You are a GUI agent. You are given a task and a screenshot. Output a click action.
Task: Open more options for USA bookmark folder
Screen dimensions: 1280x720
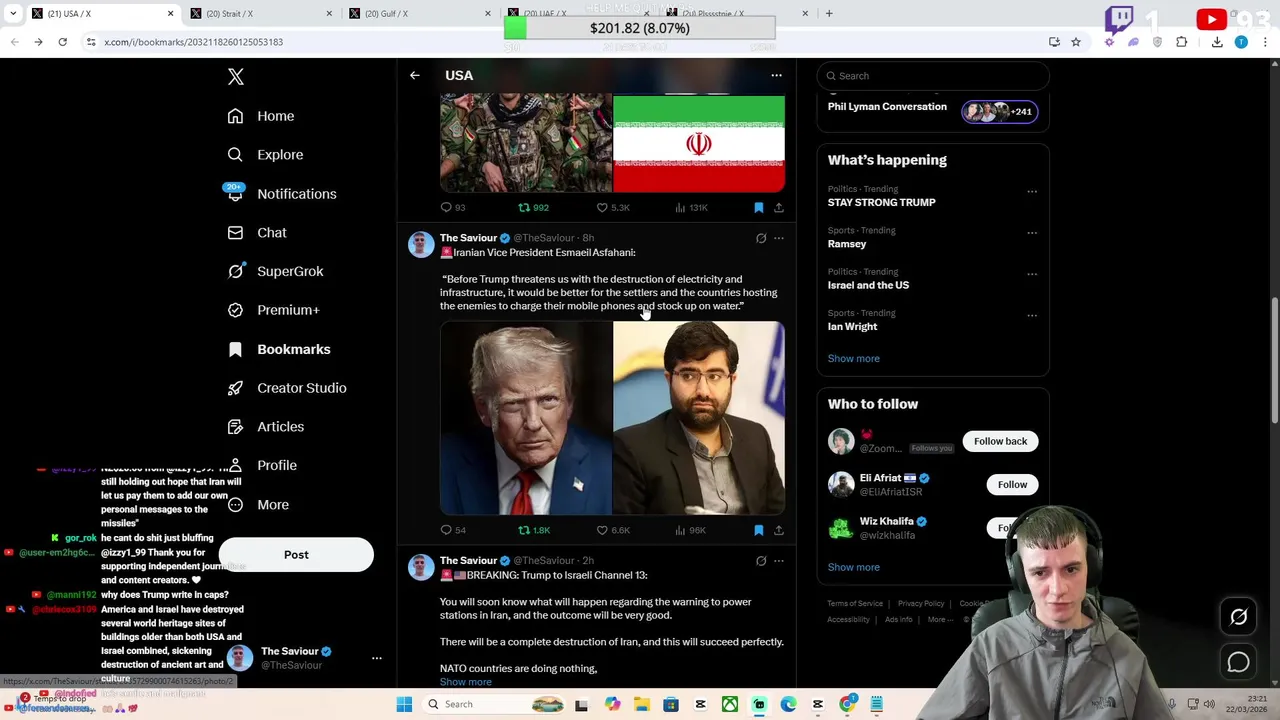(x=776, y=76)
